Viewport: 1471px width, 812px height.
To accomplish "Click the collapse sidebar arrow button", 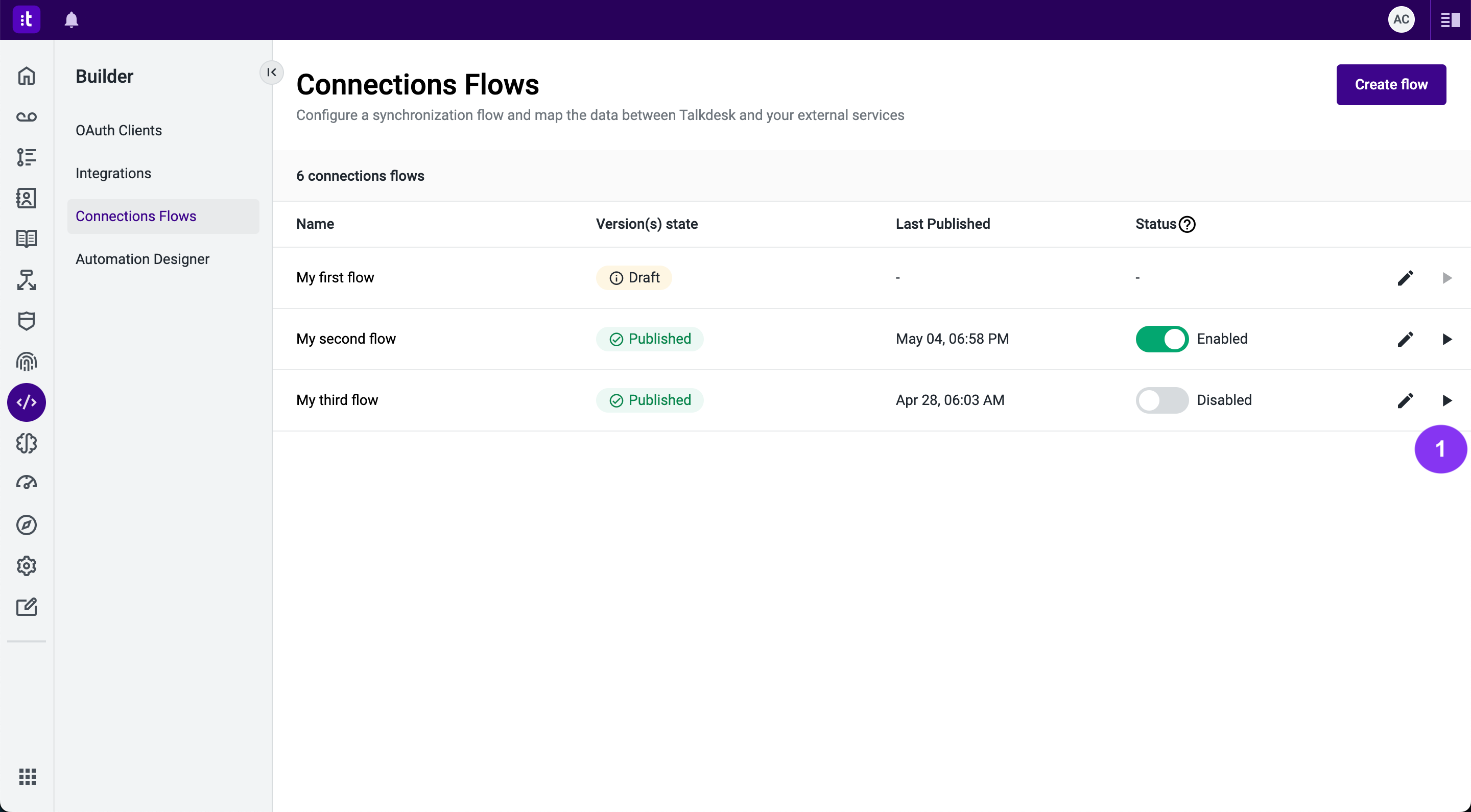I will coord(270,72).
